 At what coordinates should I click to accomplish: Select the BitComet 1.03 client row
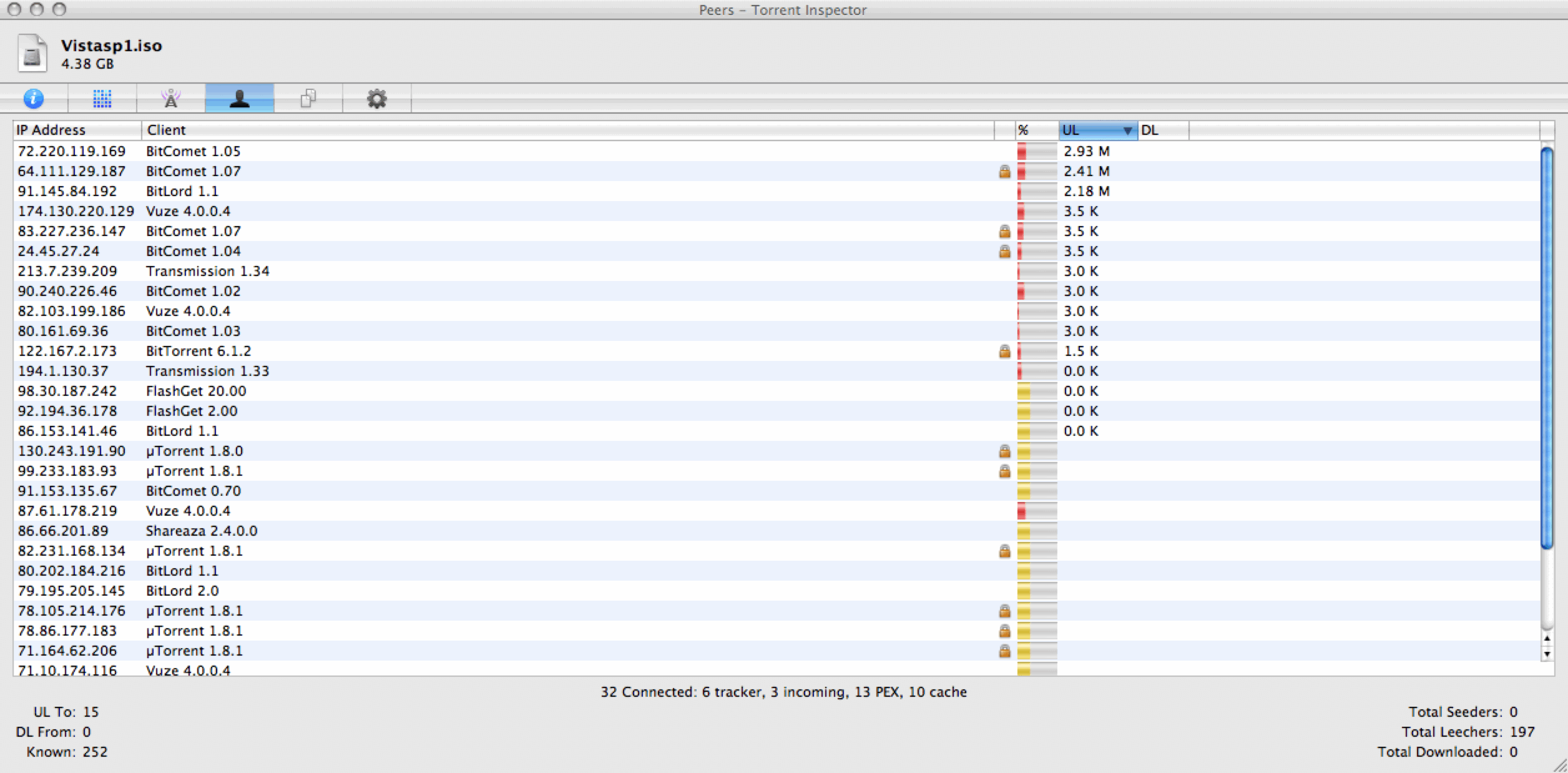point(777,331)
